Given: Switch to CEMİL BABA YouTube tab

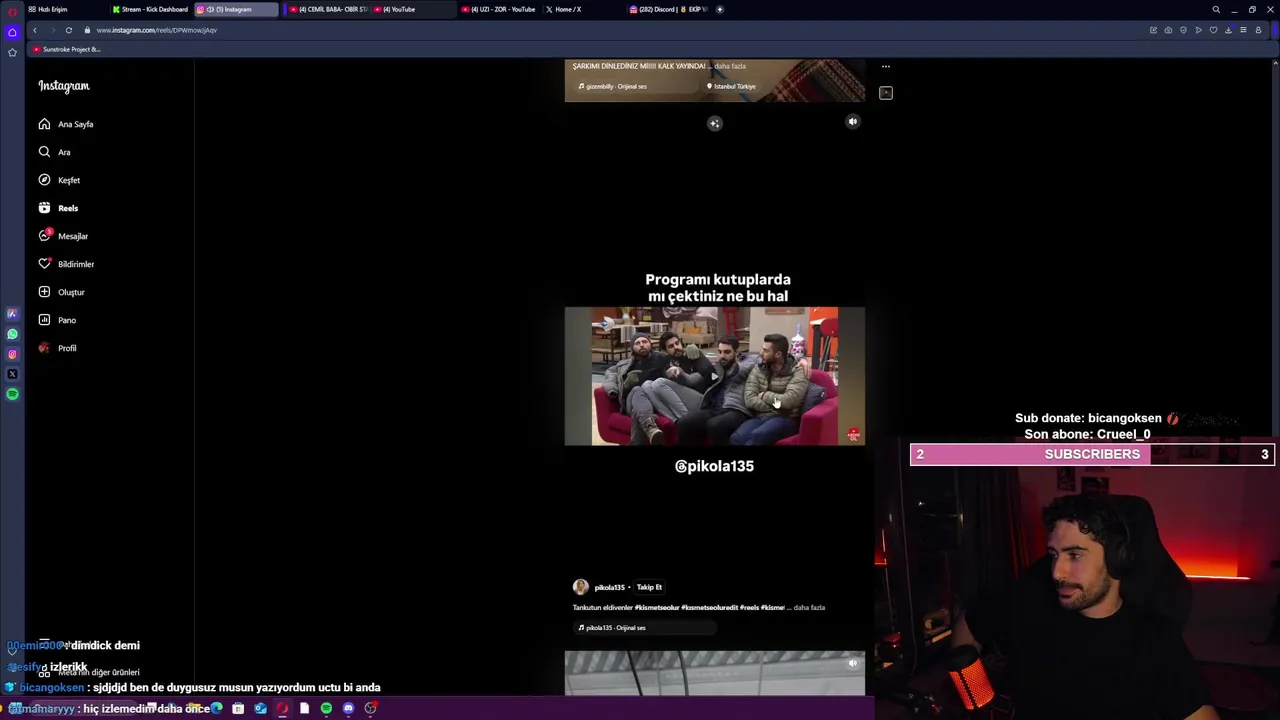Looking at the screenshot, I should point(326,9).
